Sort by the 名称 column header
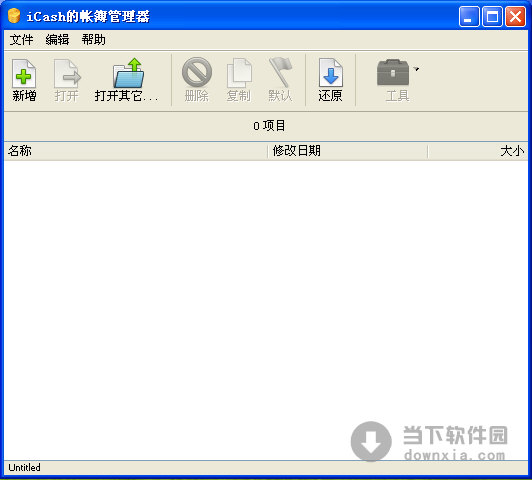 pyautogui.click(x=136, y=151)
